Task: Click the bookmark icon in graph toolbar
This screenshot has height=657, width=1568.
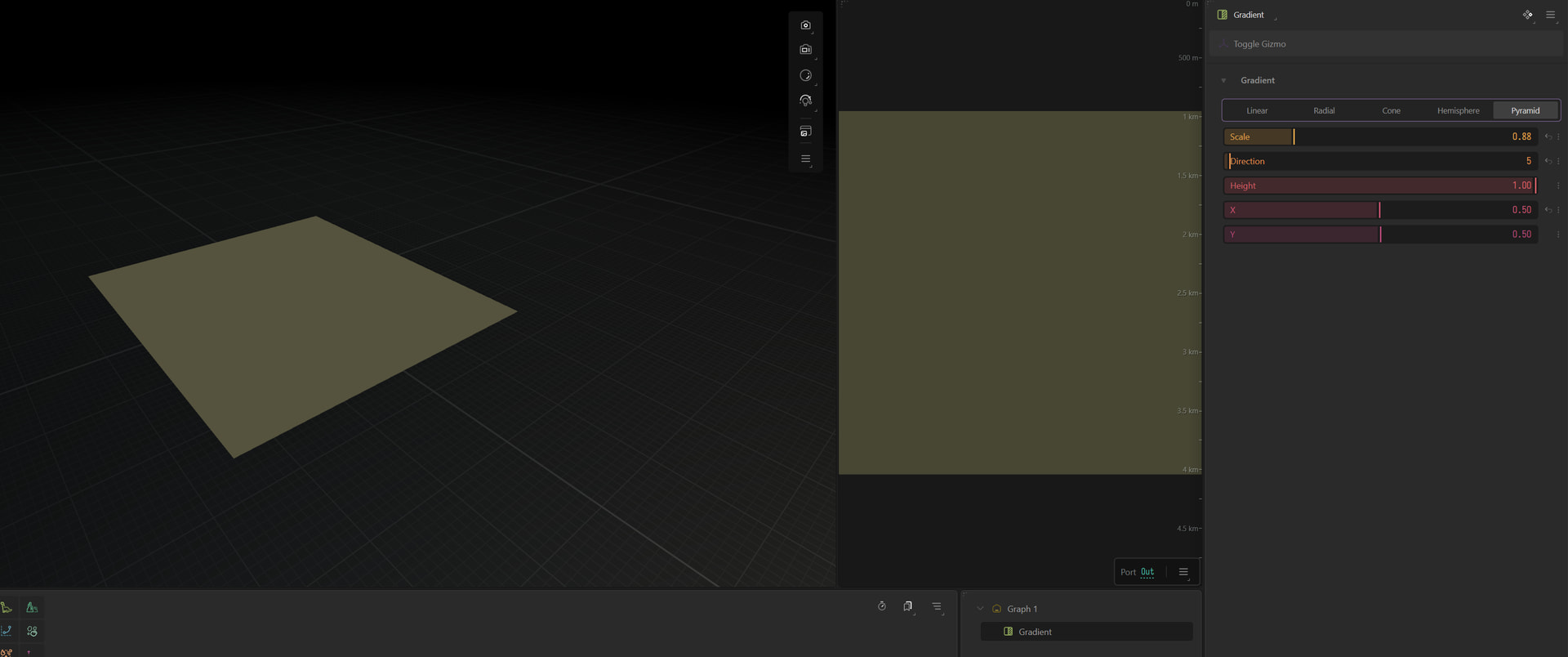Action: pos(907,606)
